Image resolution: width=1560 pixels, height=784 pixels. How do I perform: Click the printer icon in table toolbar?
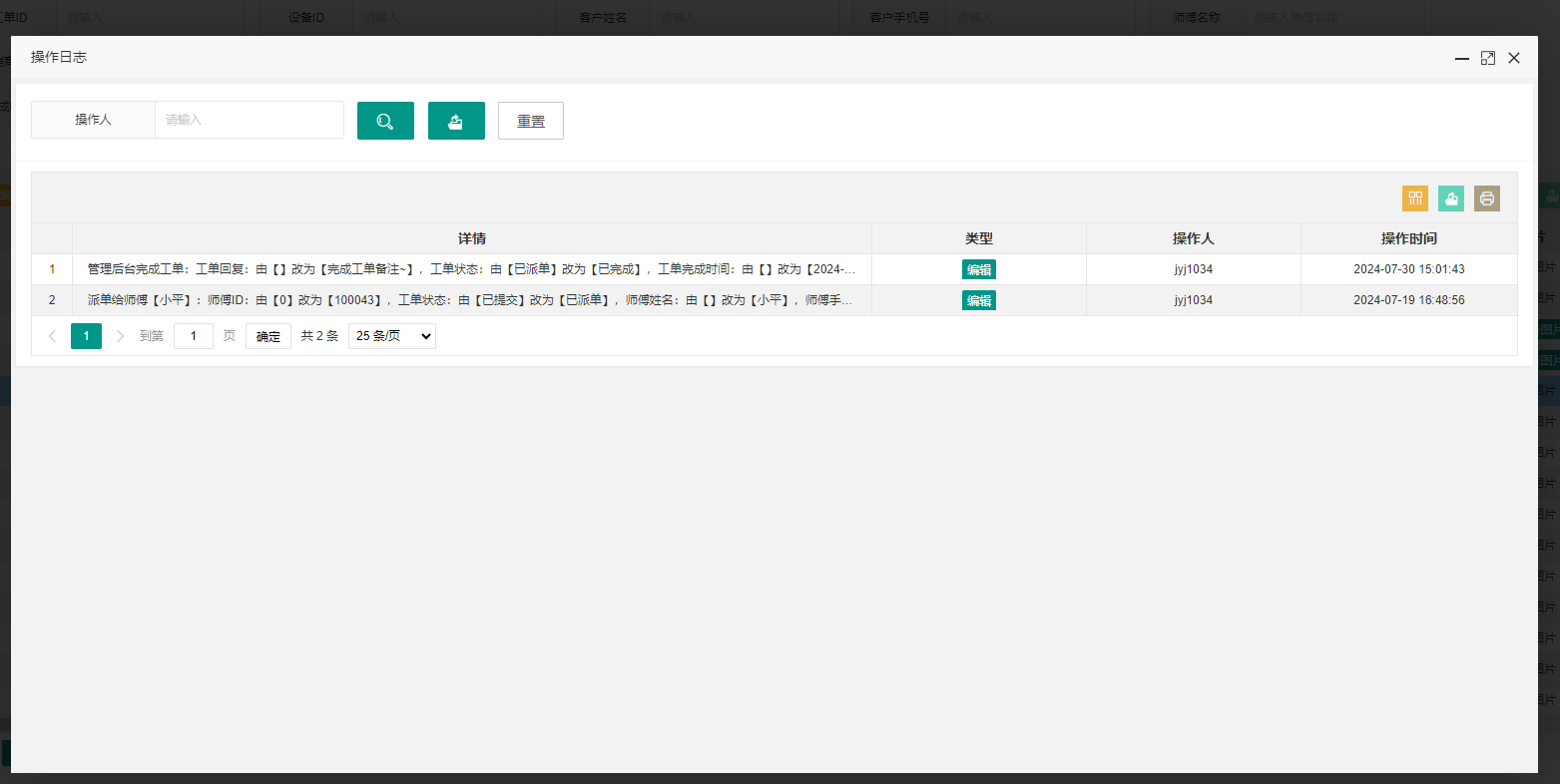tap(1487, 198)
